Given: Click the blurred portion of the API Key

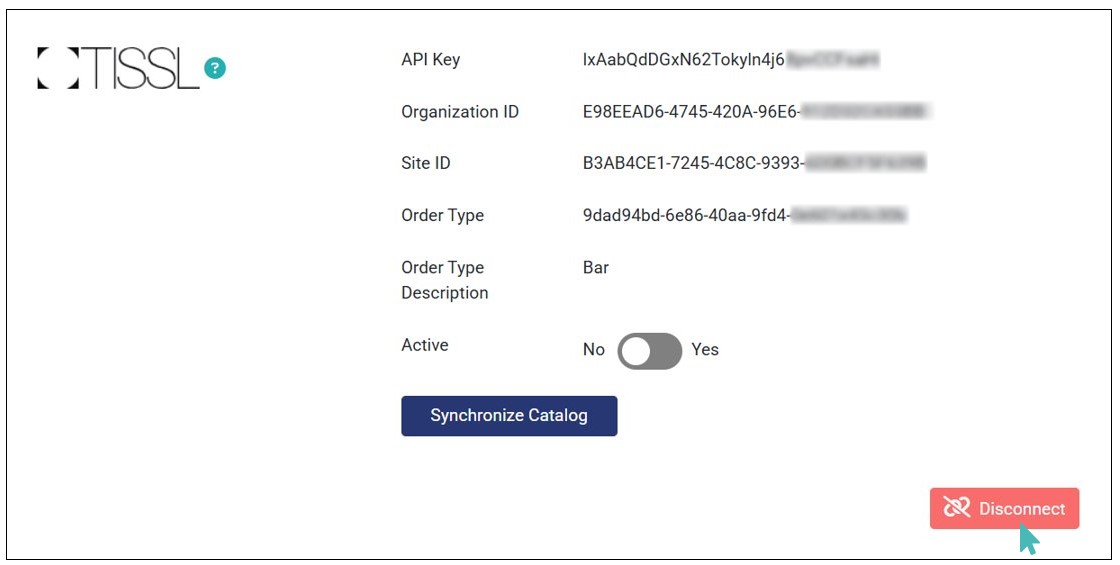Looking at the screenshot, I should tap(832, 60).
